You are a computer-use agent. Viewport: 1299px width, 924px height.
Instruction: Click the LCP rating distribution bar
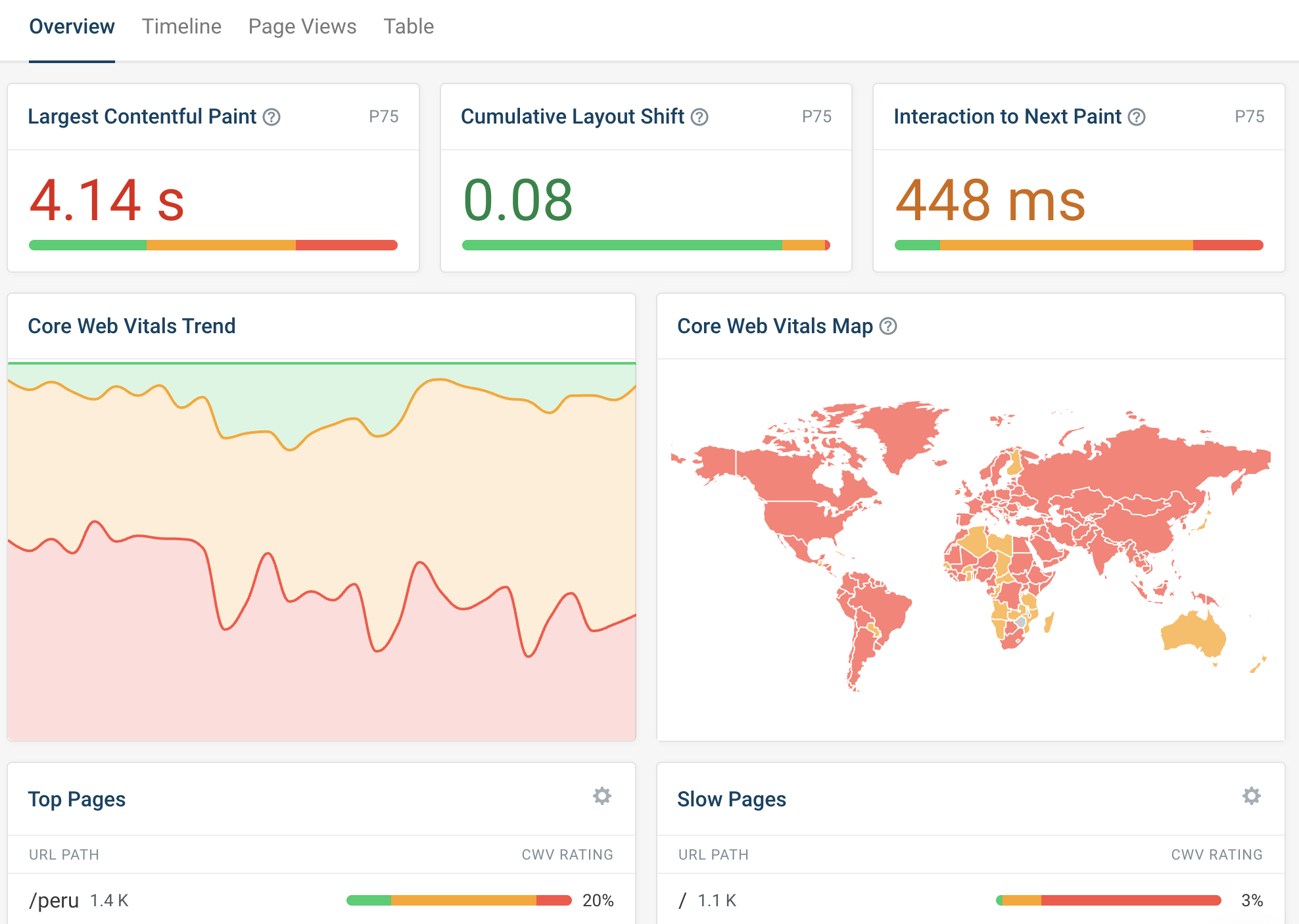pyautogui.click(x=213, y=245)
